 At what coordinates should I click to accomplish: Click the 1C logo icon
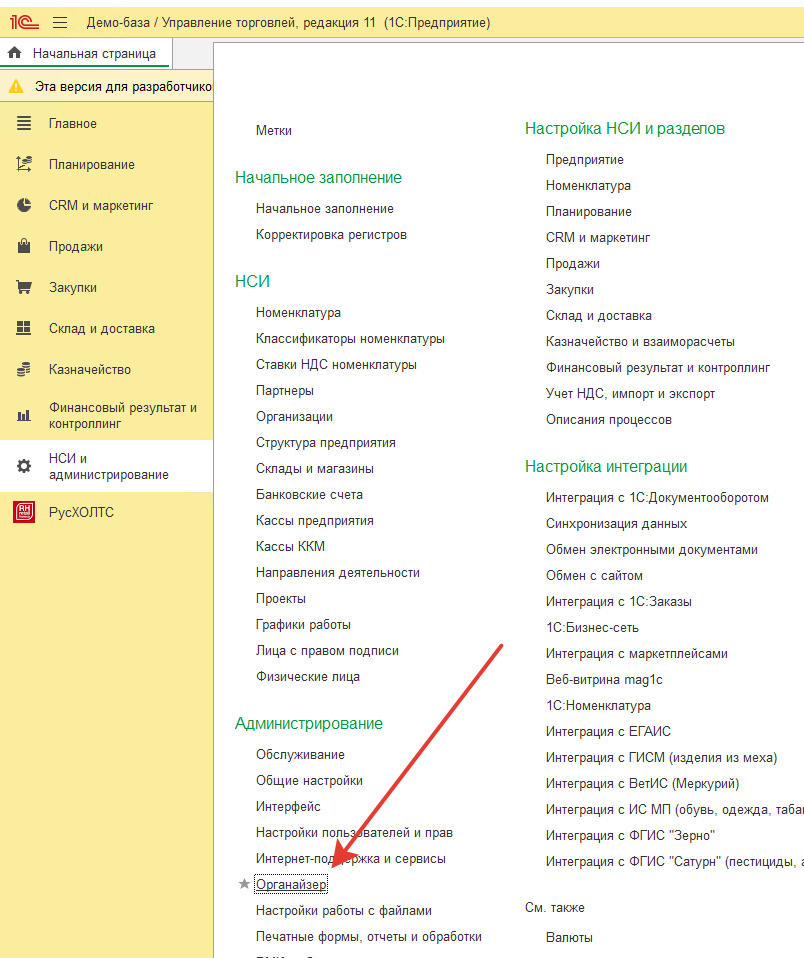(24, 23)
